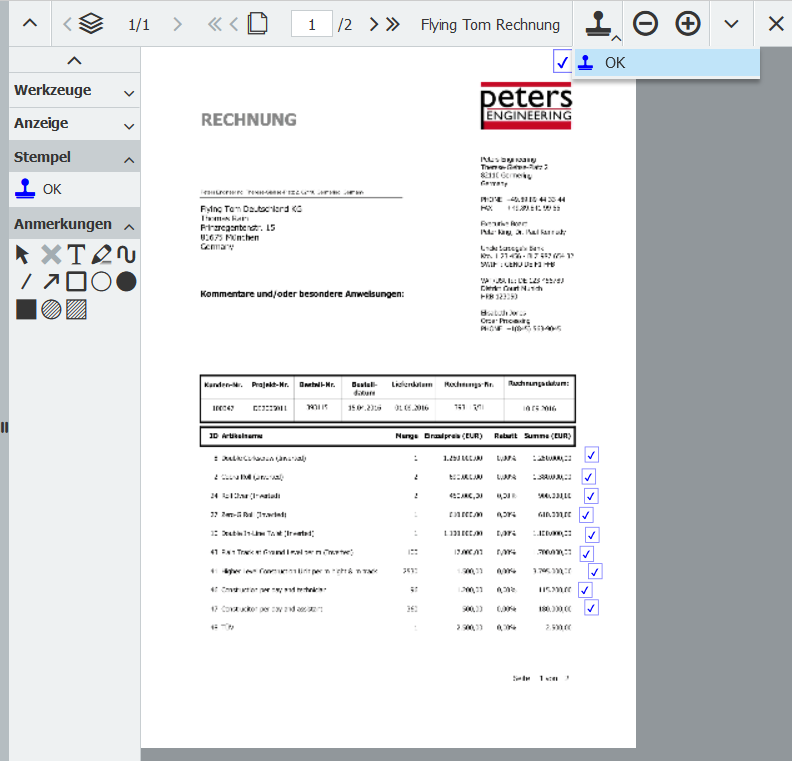Click checkmark stamp beside last checked row

(591, 608)
